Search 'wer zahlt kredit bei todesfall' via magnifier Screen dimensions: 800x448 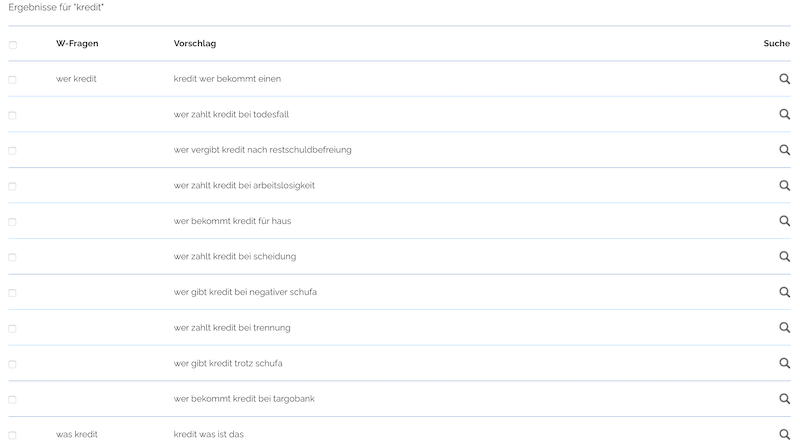785,114
